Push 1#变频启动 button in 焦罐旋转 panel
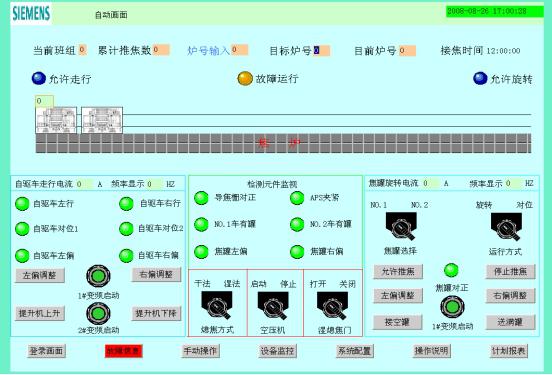 point(452,307)
